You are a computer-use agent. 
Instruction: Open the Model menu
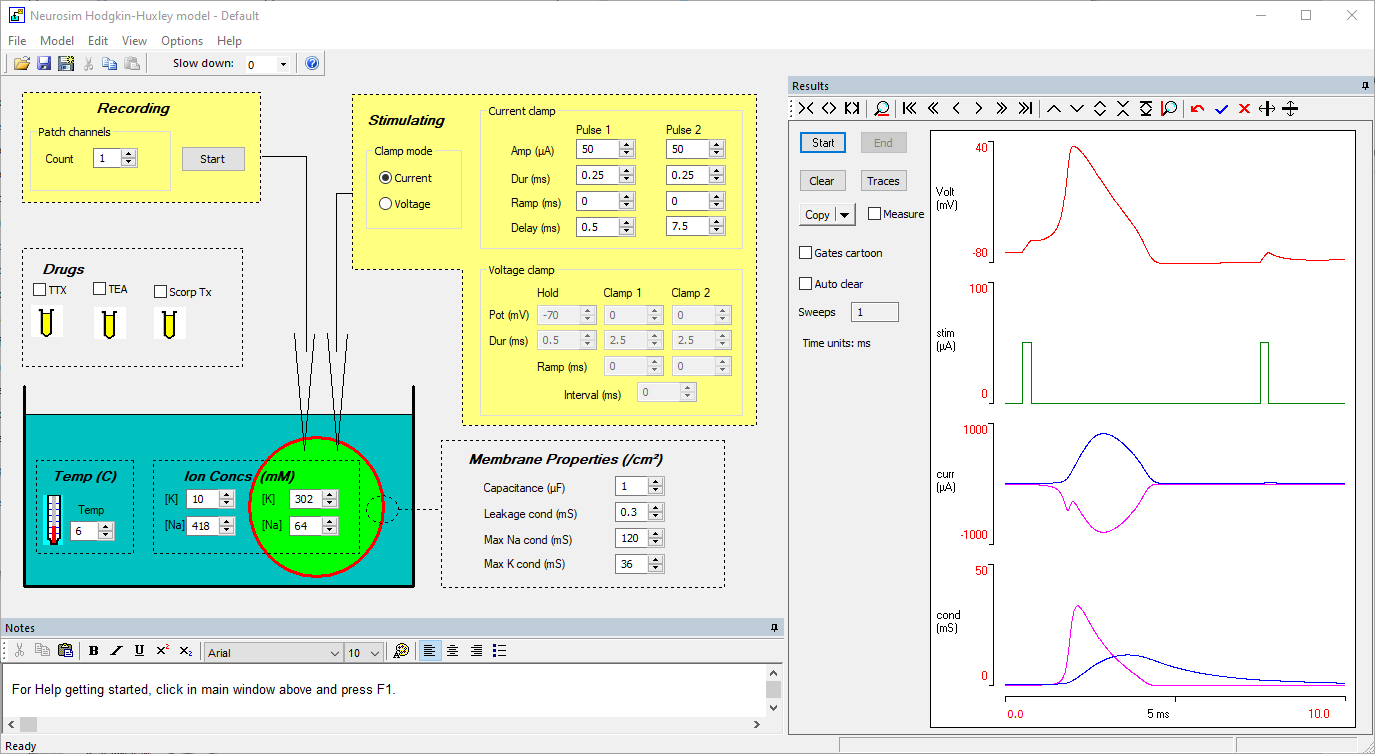click(x=57, y=41)
